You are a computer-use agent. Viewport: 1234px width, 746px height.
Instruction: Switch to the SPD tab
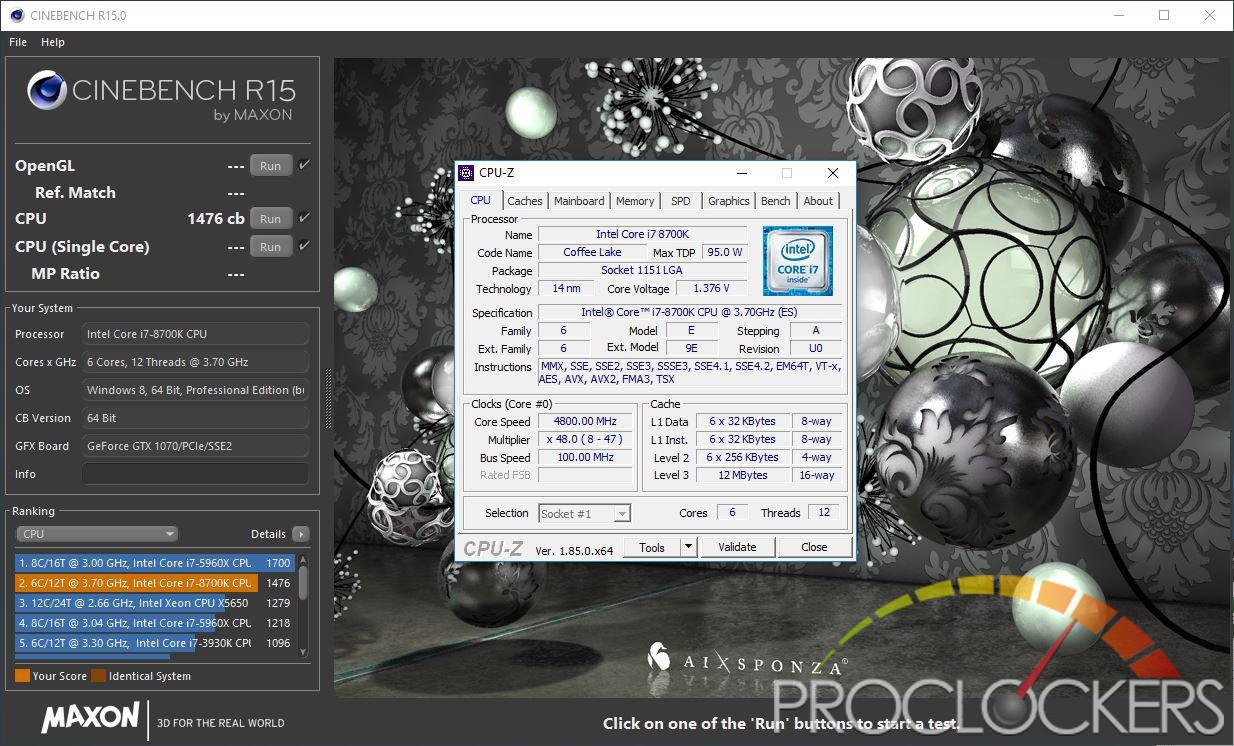click(x=680, y=201)
